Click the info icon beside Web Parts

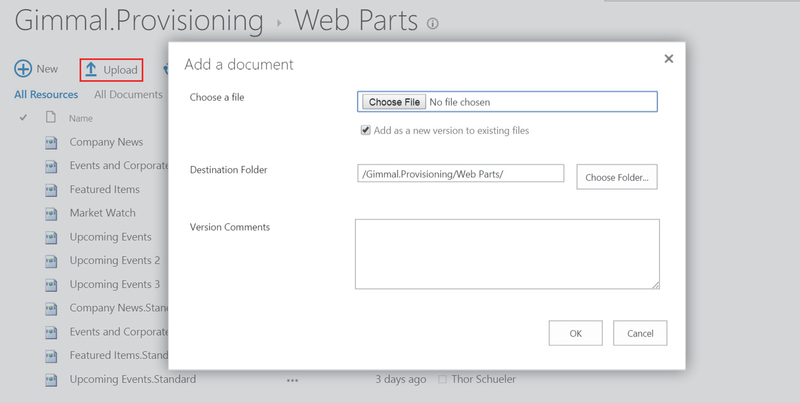point(432,23)
